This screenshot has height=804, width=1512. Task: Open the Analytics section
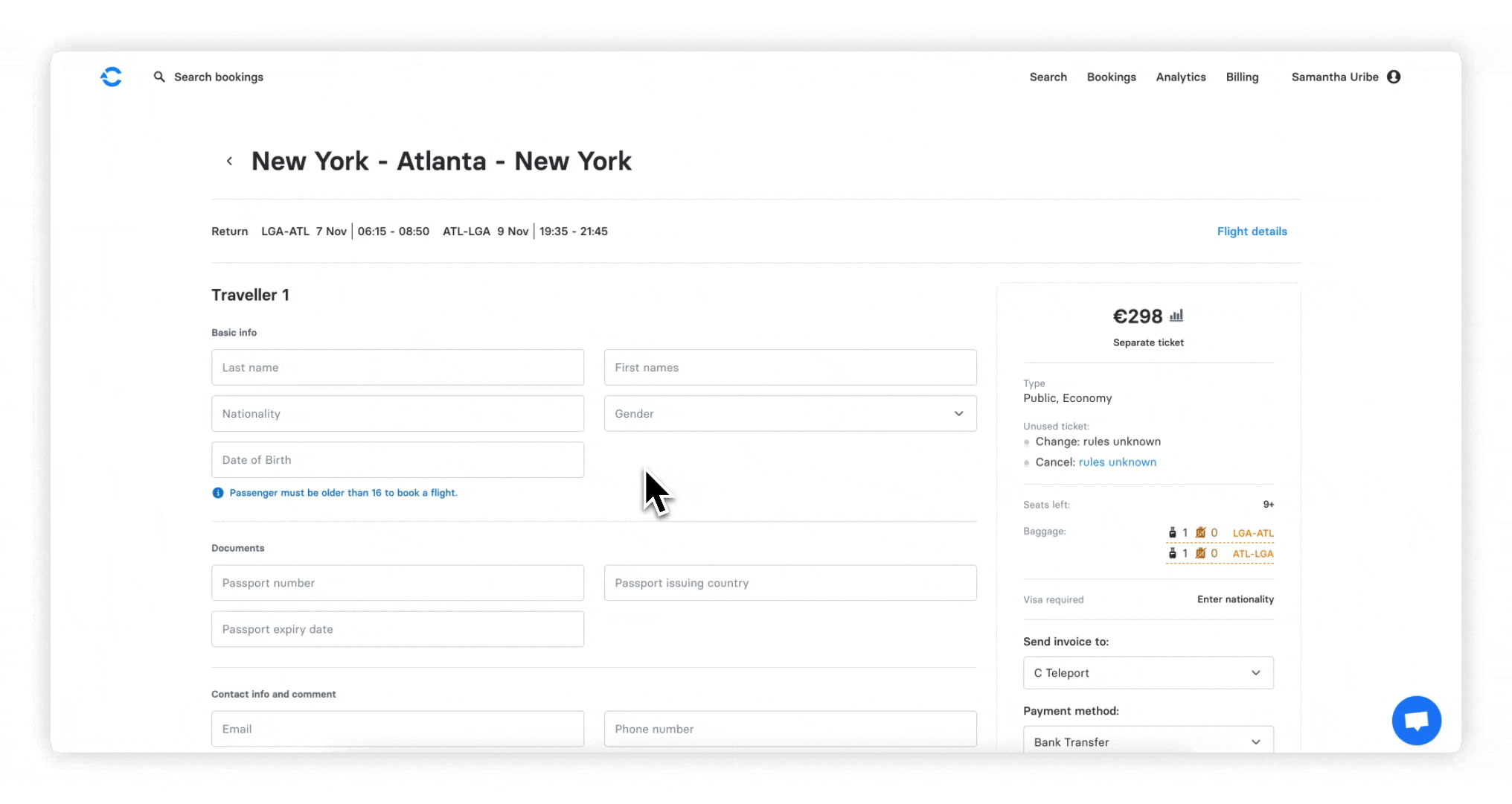pos(1181,77)
